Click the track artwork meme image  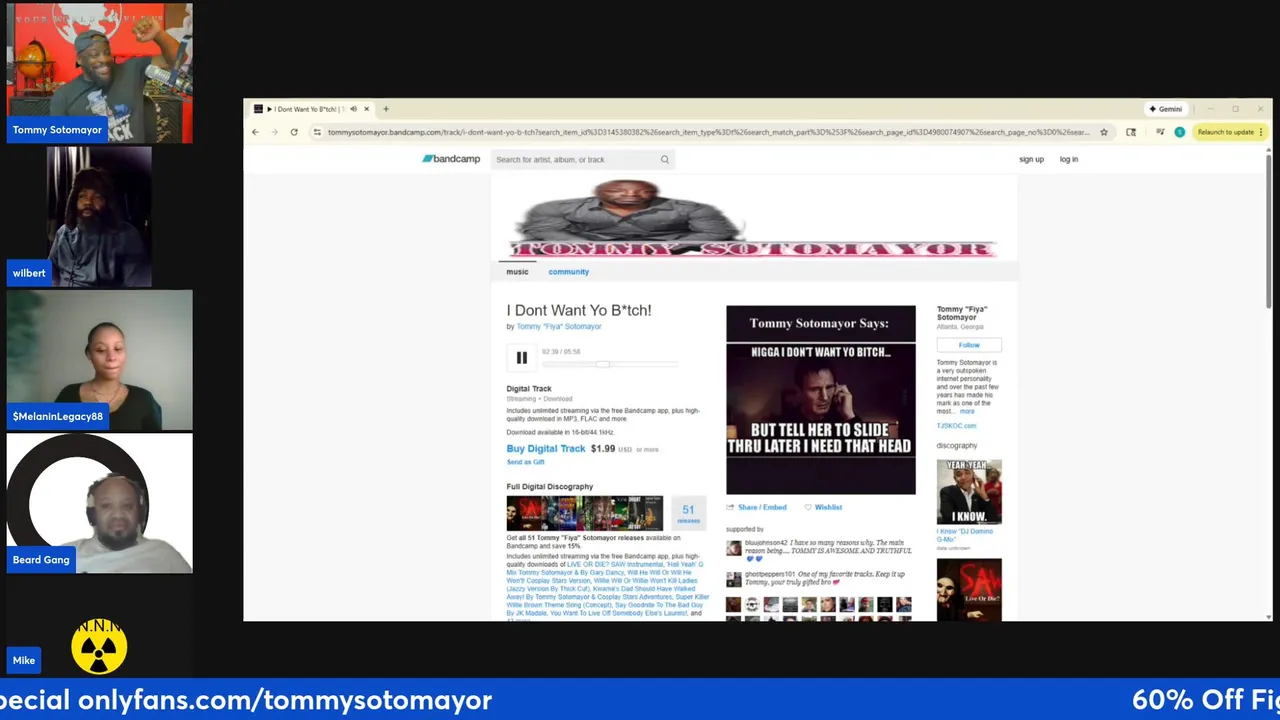click(x=821, y=400)
